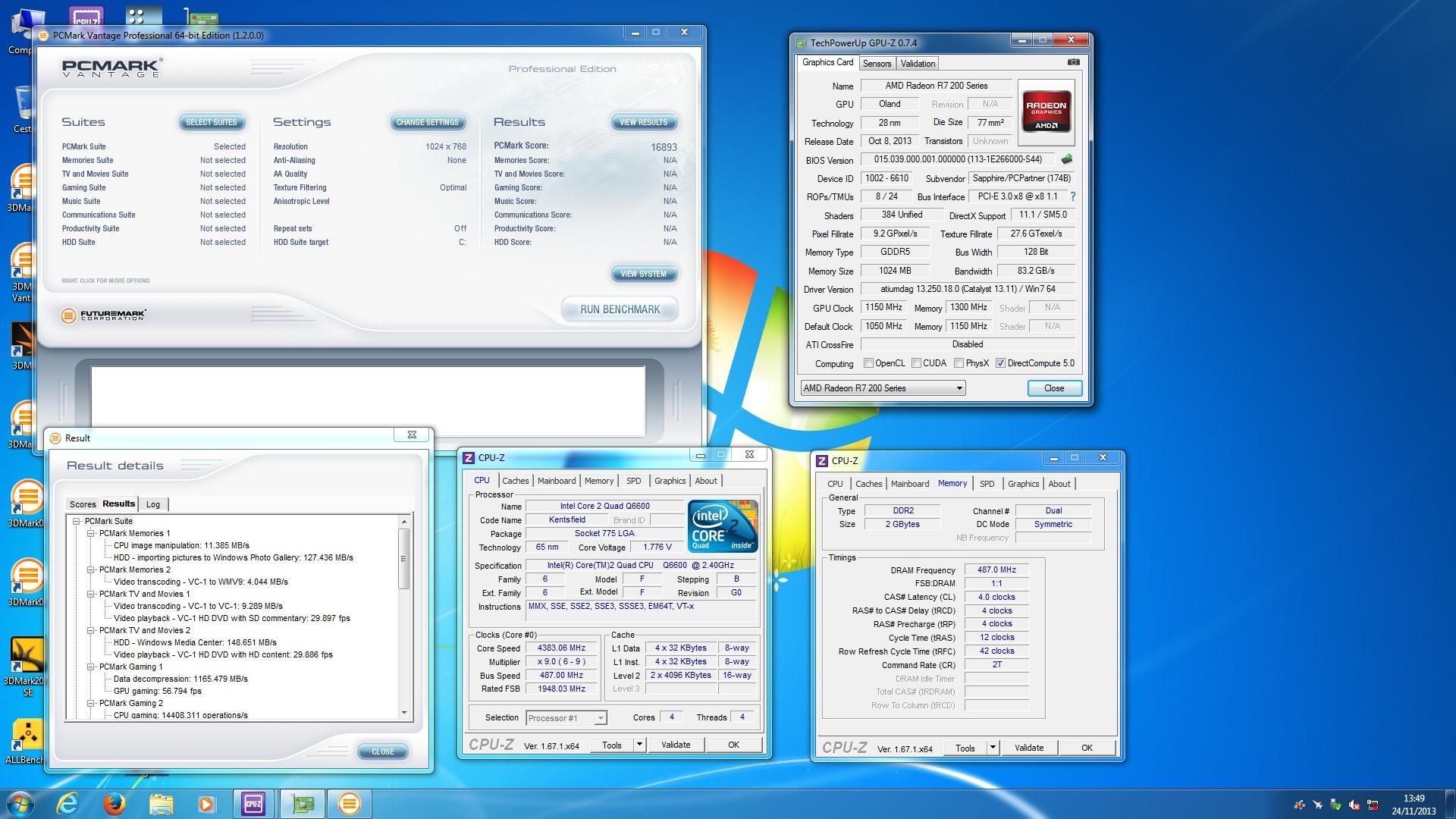Screen dimensions: 1456x819
Task: Click the Result tree scrollbar up arrow
Action: pyautogui.click(x=404, y=522)
